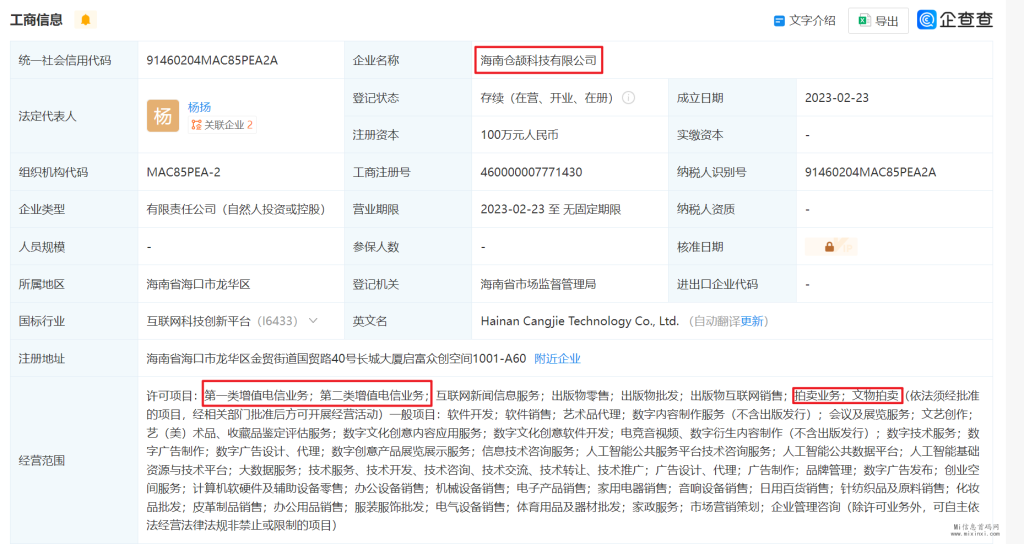Click the 杨 avatar thumbnail
Viewport: 1024px width, 544px height.
tap(163, 116)
